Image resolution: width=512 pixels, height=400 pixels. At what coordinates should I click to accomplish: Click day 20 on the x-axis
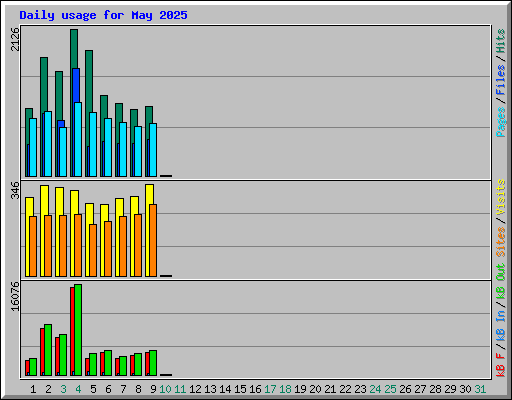point(315,389)
